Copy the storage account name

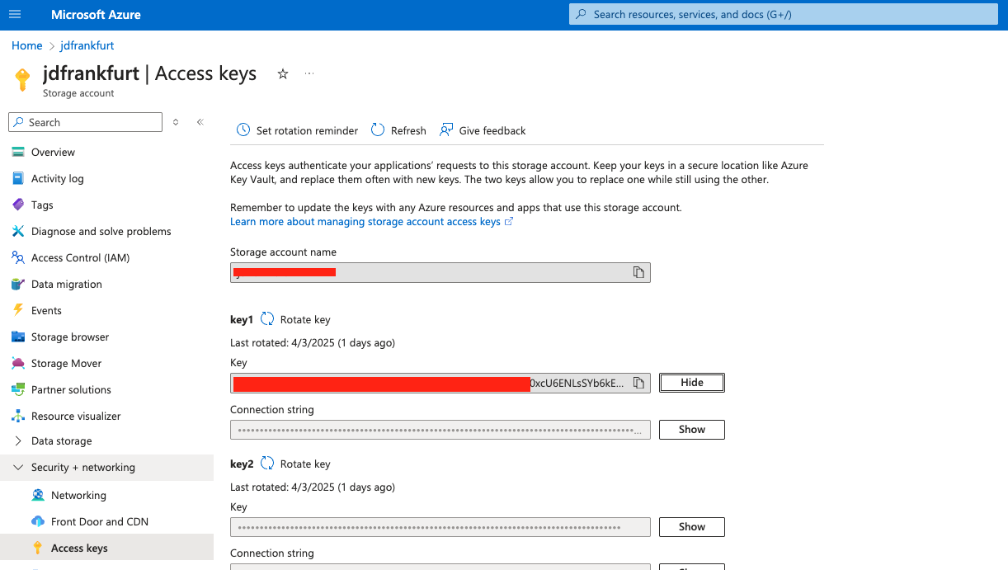coord(638,272)
